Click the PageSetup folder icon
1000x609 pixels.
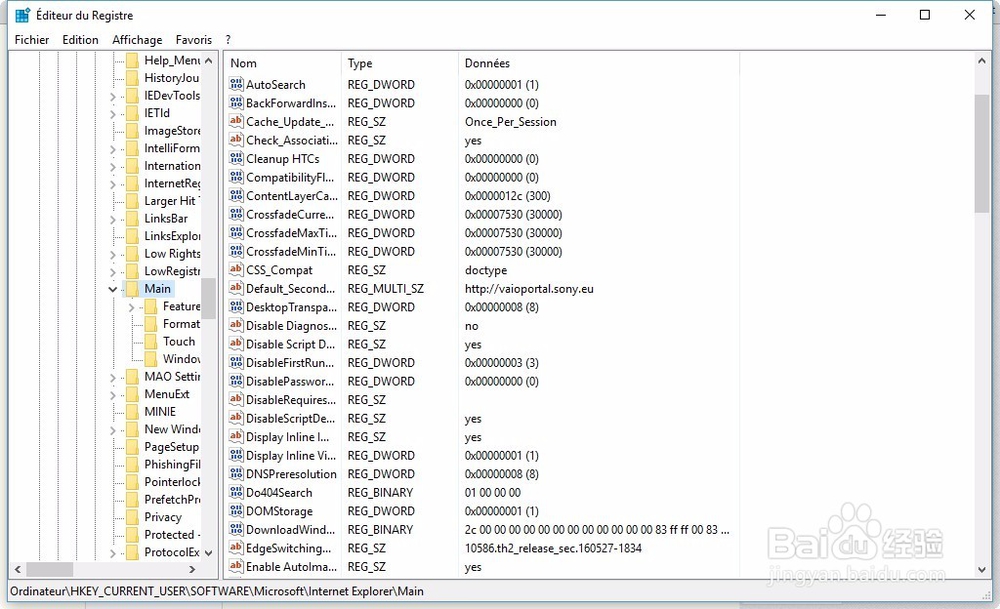pos(132,447)
